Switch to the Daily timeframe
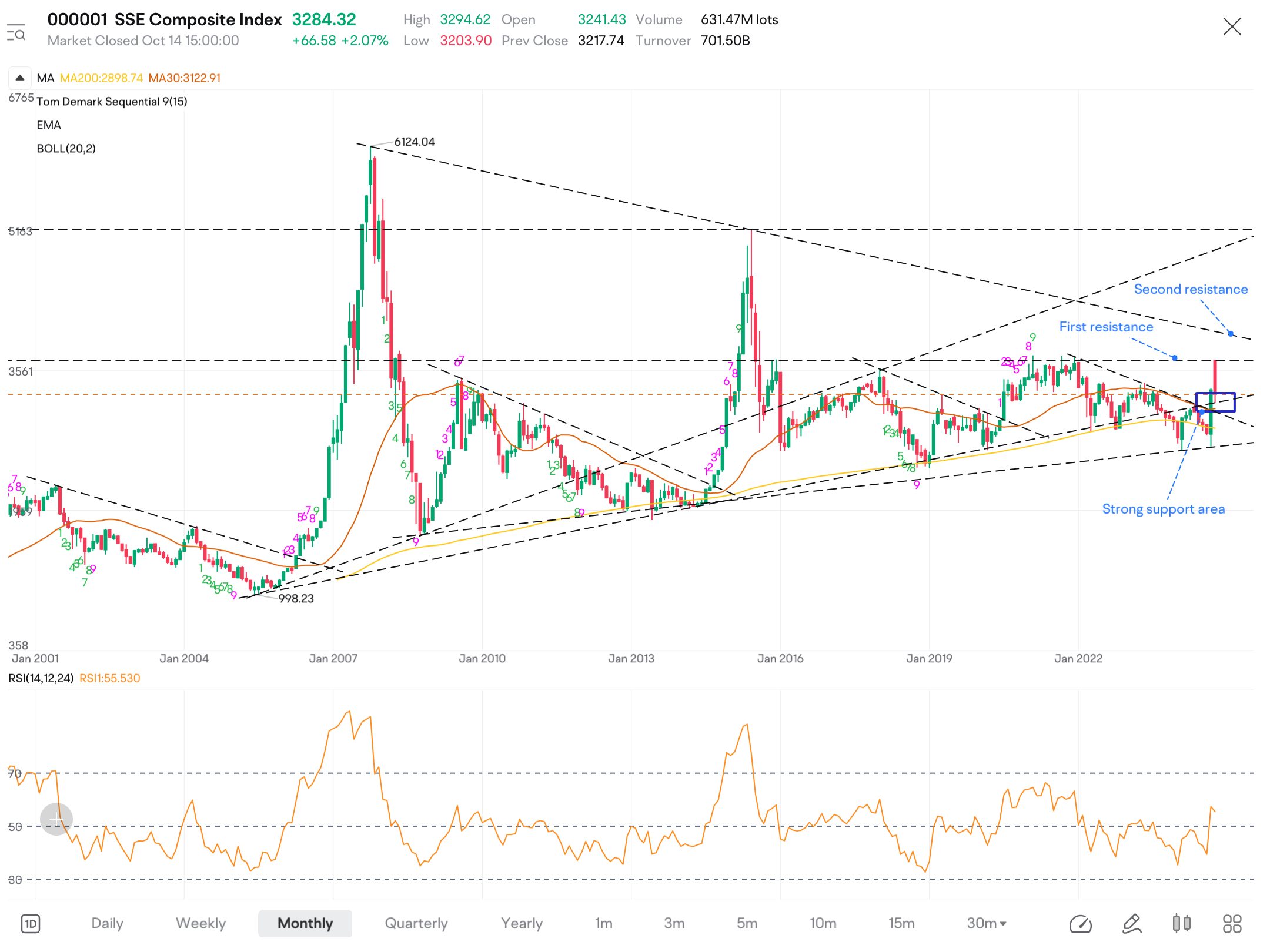This screenshot has width=1270, height=952. point(107,923)
